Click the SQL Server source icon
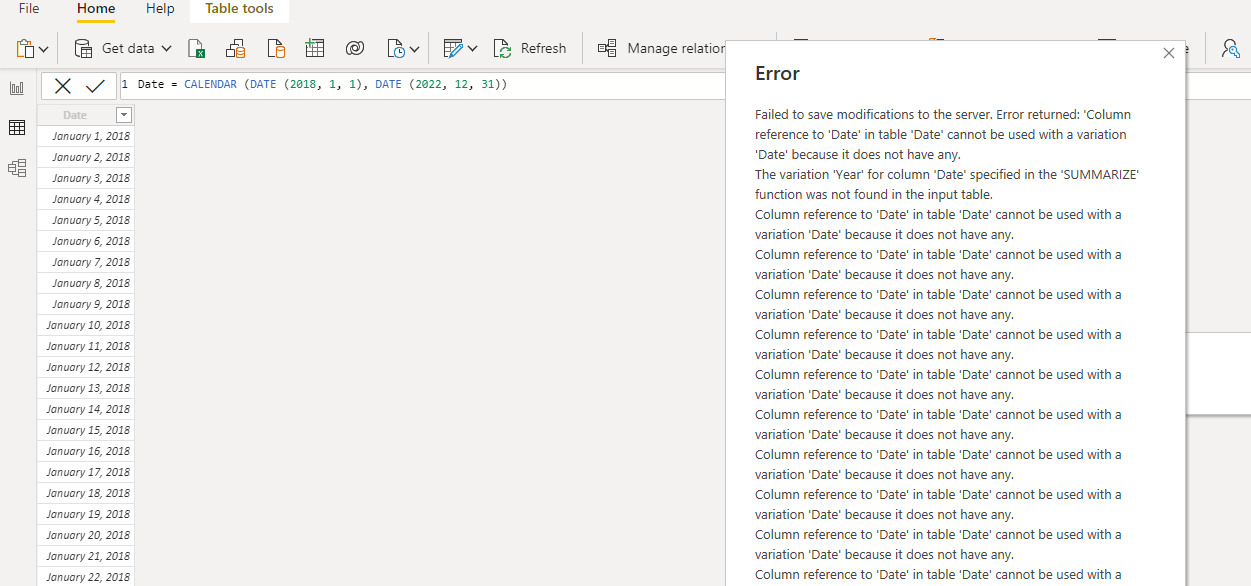The image size is (1251, 586). point(276,48)
